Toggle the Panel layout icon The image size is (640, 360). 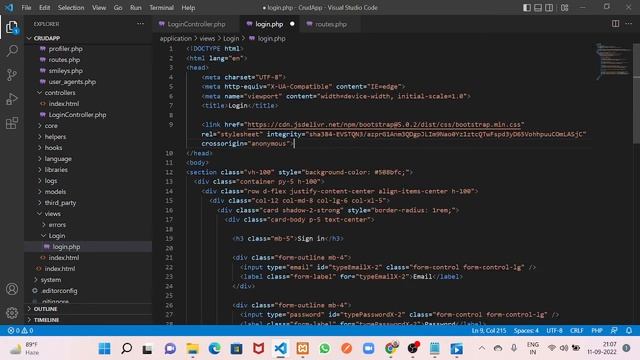[x=538, y=7]
